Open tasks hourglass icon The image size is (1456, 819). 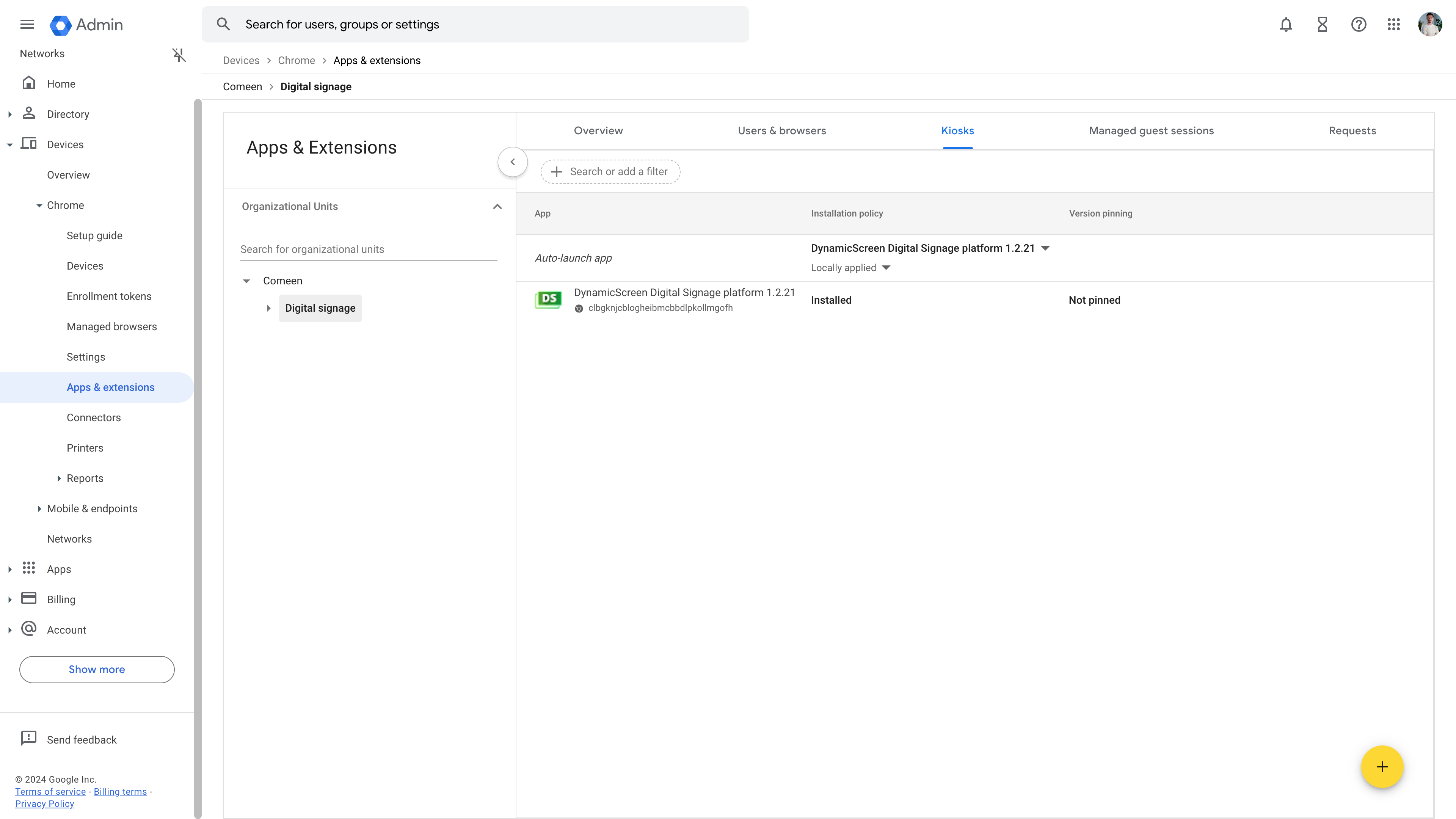point(1322,24)
